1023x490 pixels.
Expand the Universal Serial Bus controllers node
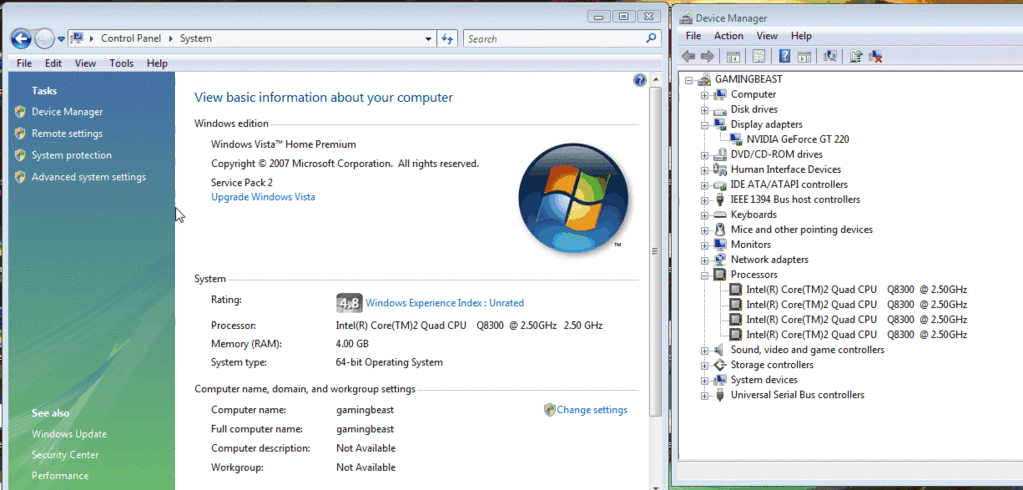point(705,395)
